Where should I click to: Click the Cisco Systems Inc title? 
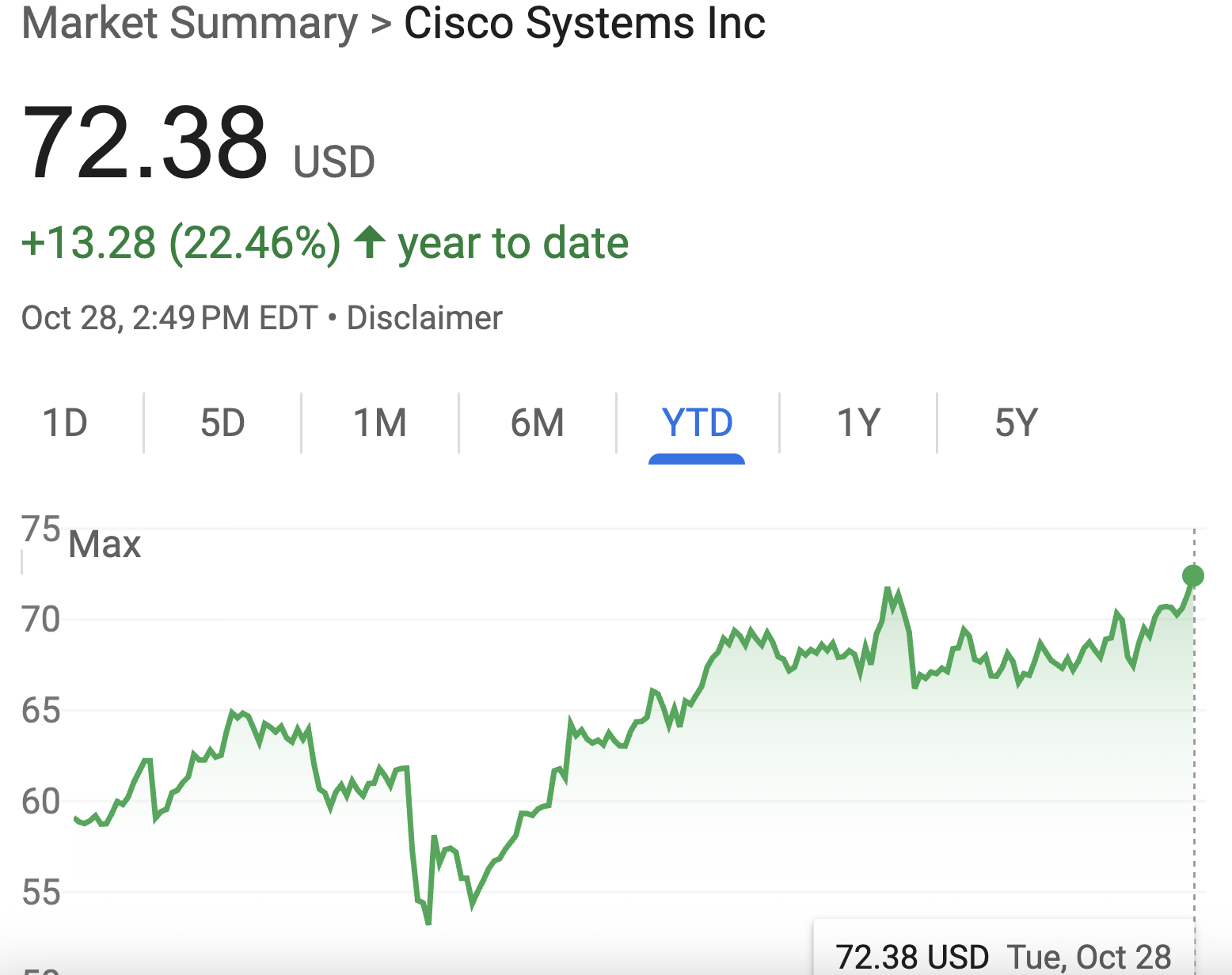tap(584, 24)
